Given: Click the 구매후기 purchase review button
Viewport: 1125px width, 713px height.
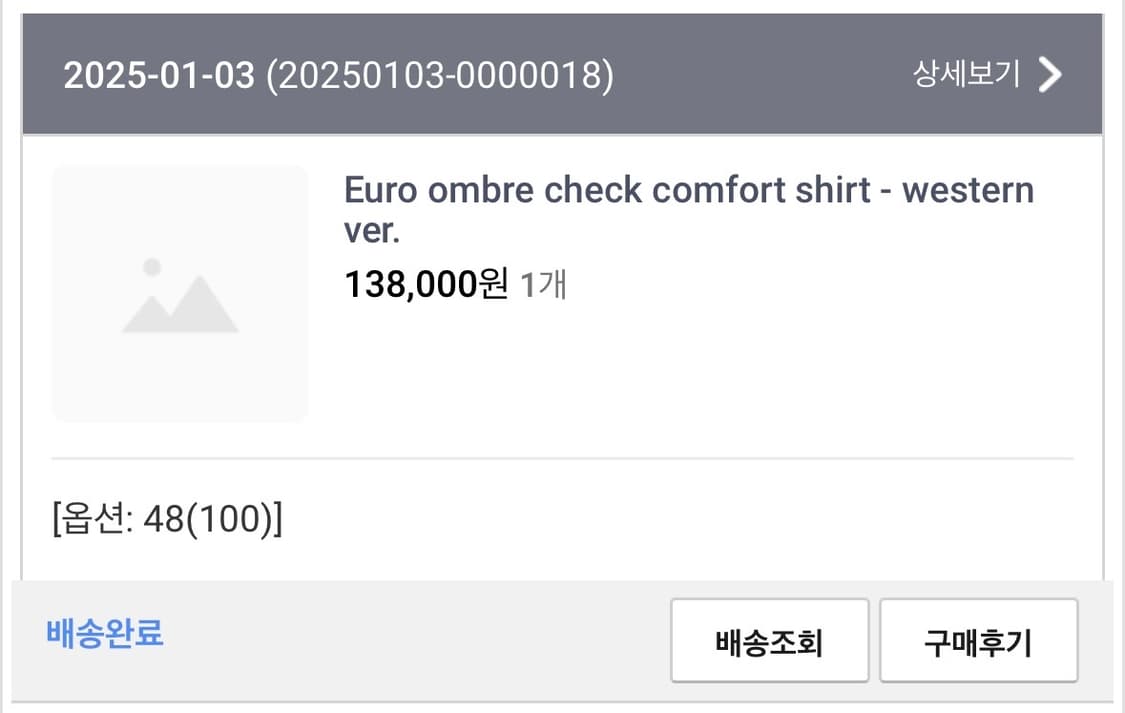Looking at the screenshot, I should point(978,640).
